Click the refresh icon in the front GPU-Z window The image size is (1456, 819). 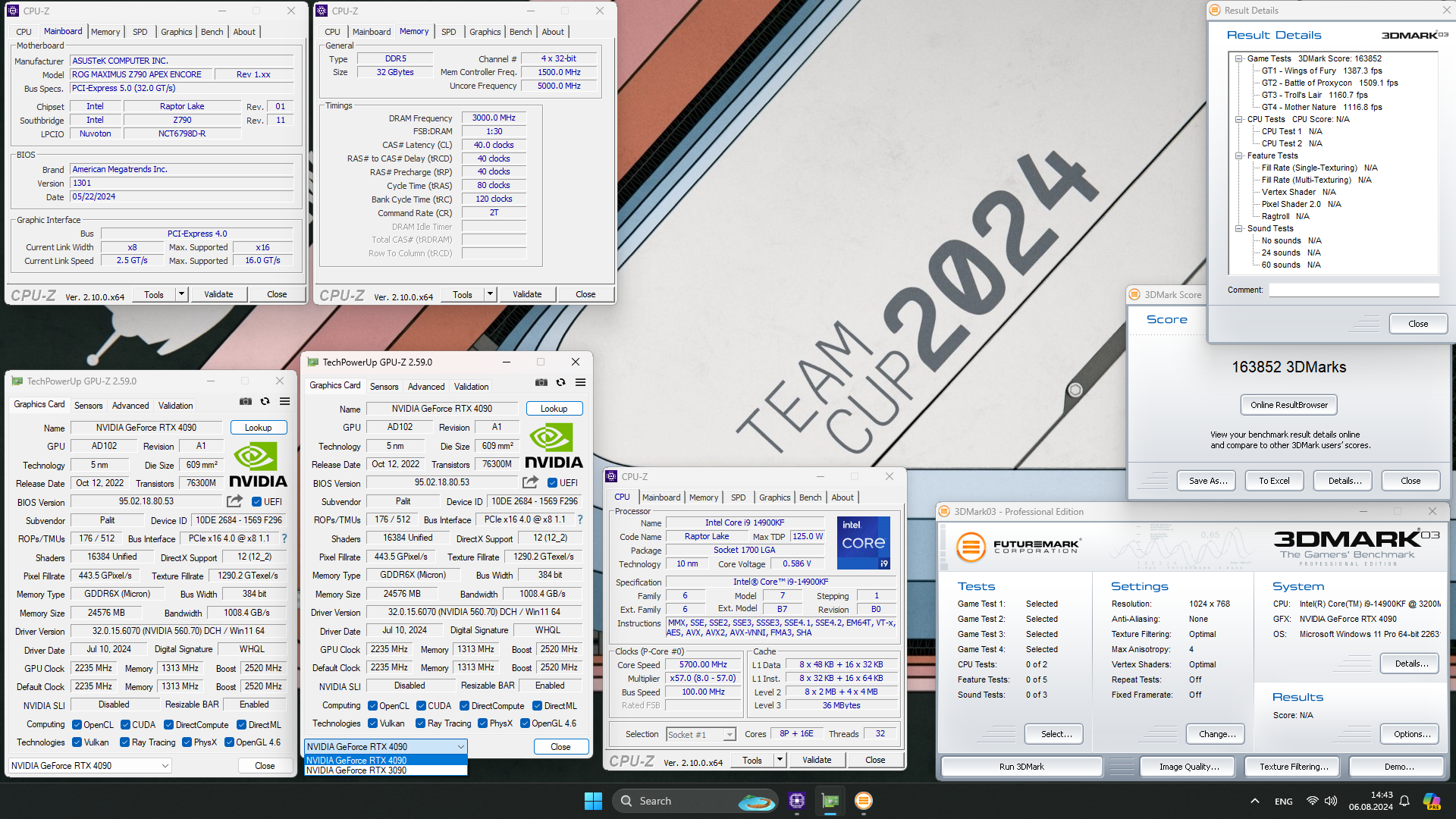(560, 382)
